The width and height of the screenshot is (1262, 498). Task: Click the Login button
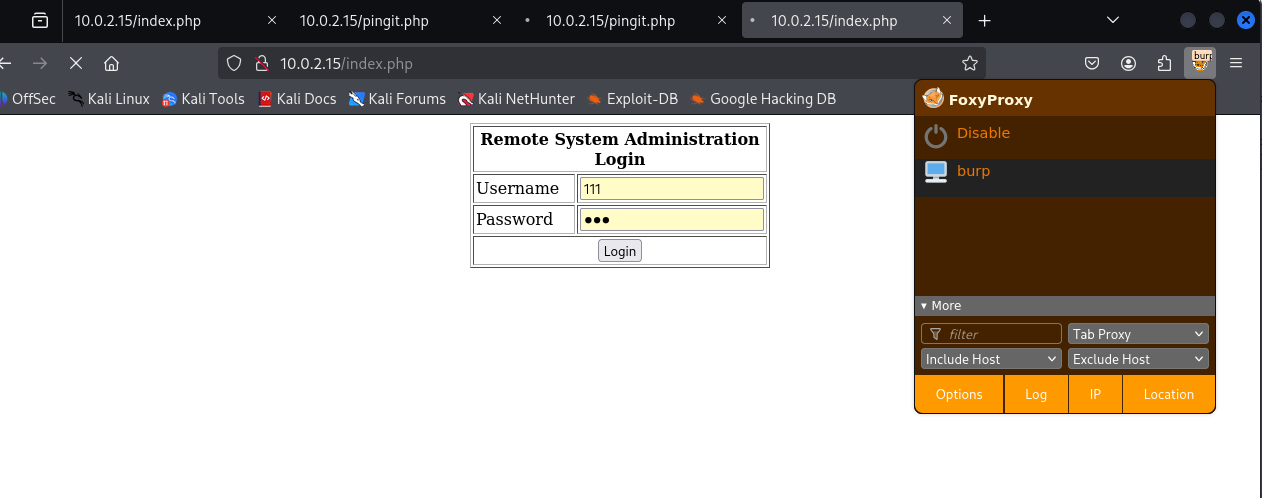tap(619, 251)
